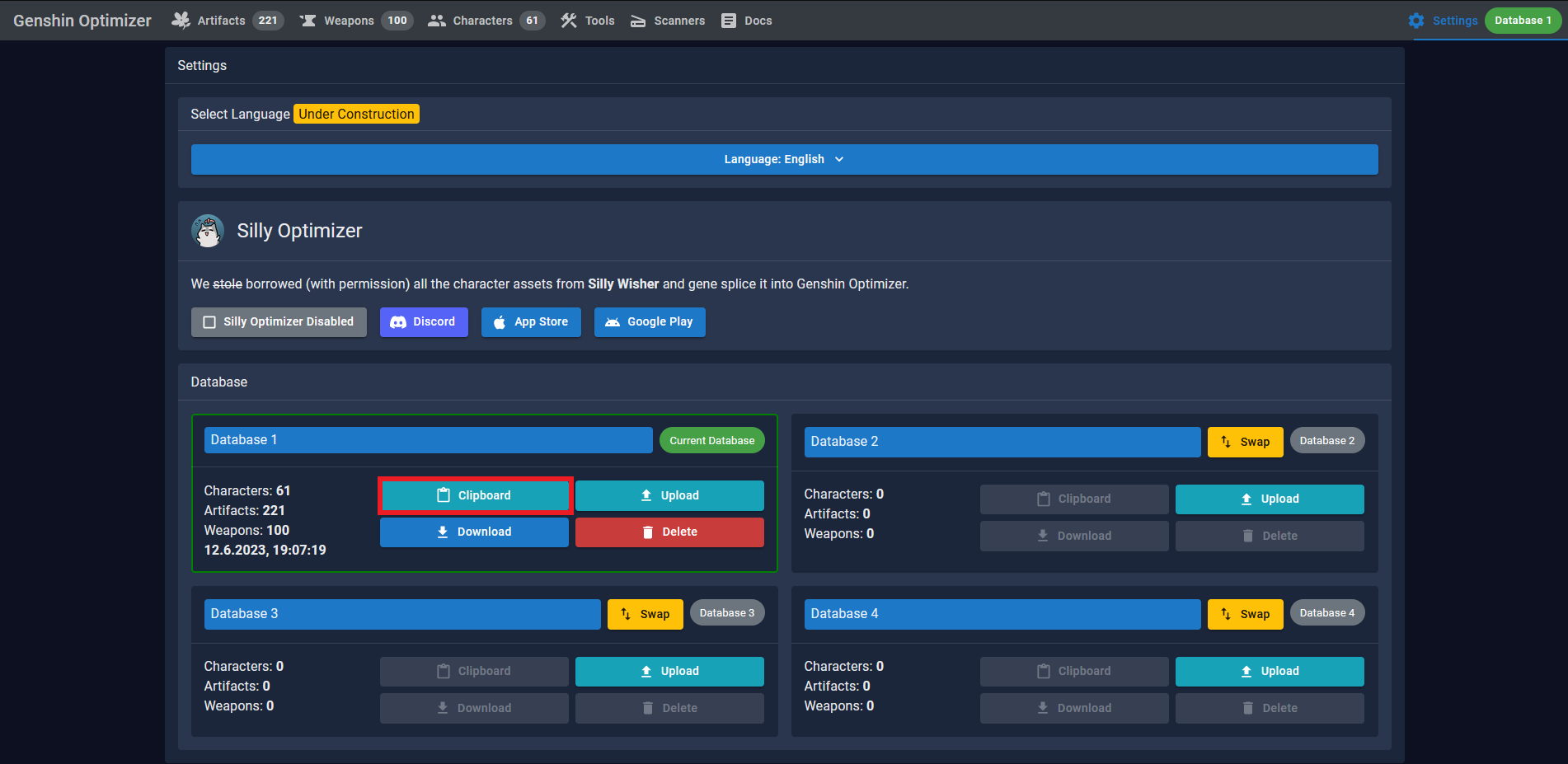Copy Database 1 to clipboard
This screenshot has width=1568, height=764.
pos(474,495)
